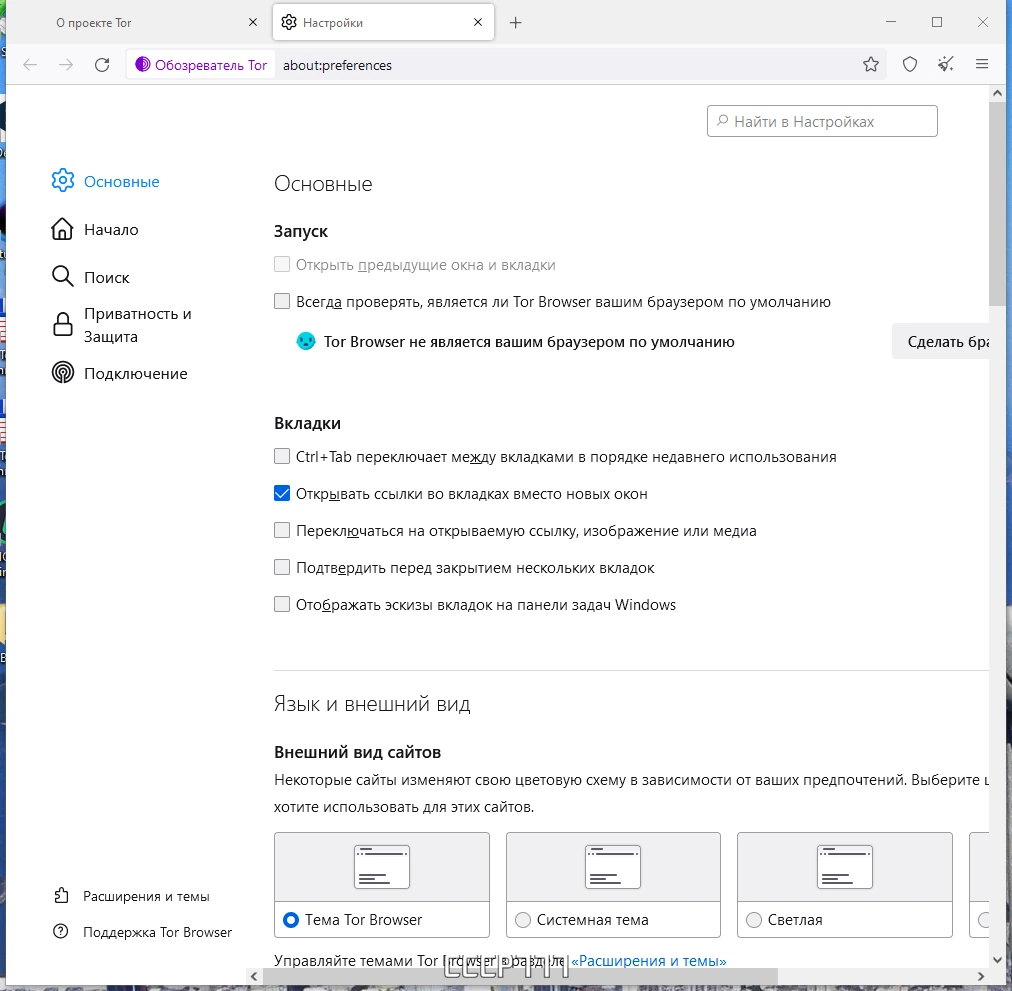Click the onion icon for Подключение
Viewport: 1012px width, 991px height.
(x=63, y=373)
